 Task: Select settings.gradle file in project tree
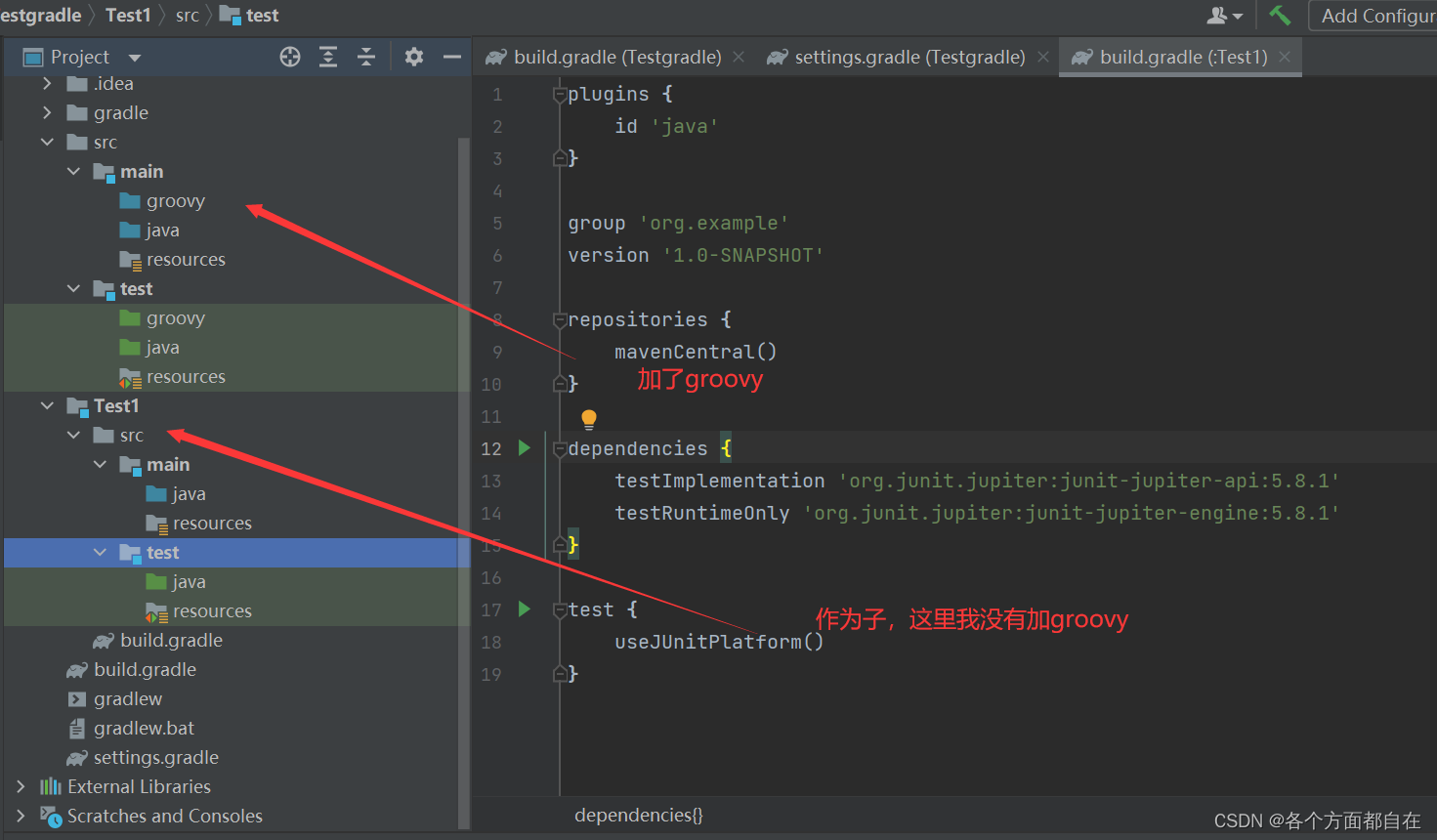(x=143, y=757)
